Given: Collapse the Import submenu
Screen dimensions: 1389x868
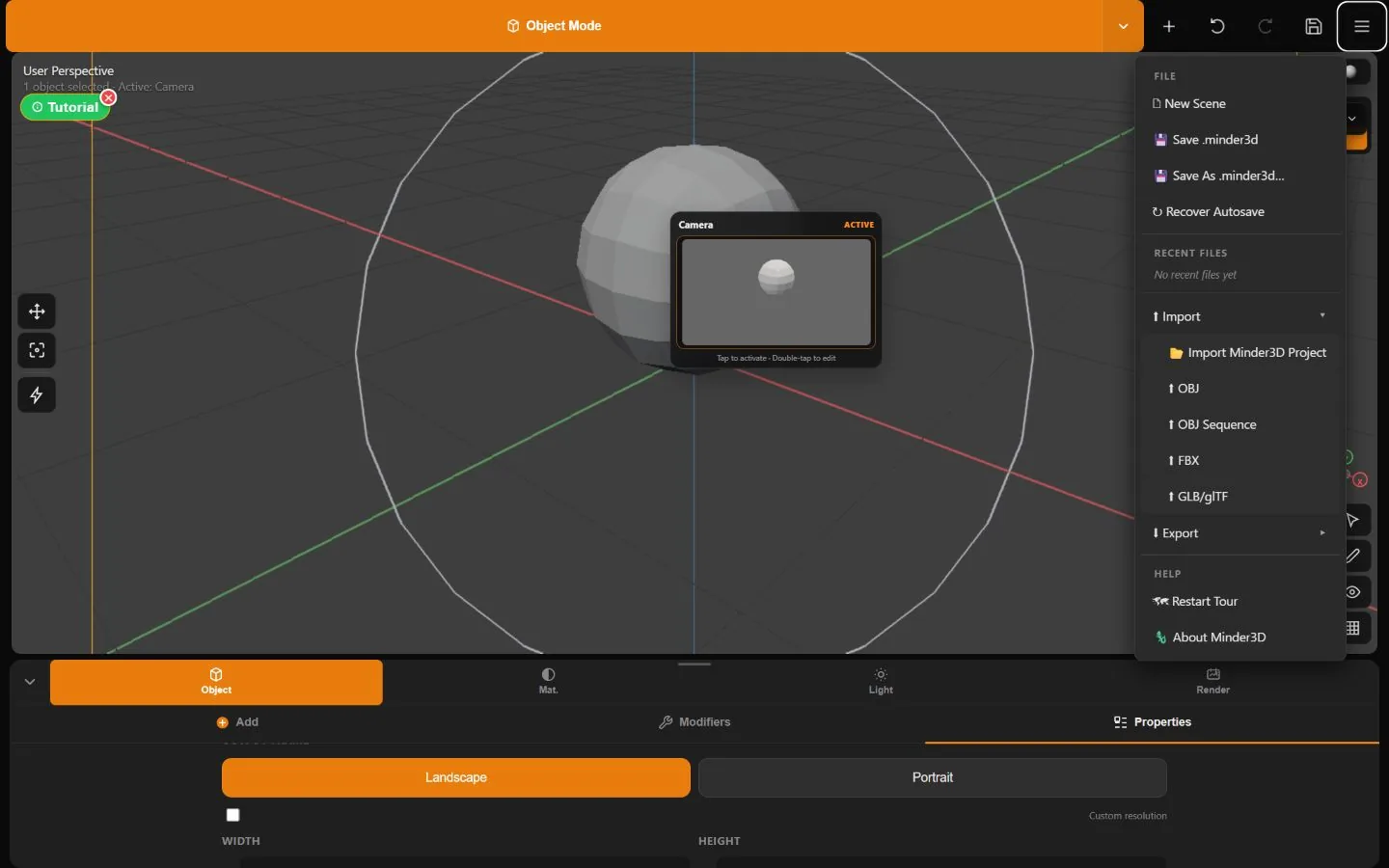Looking at the screenshot, I should (x=1240, y=316).
